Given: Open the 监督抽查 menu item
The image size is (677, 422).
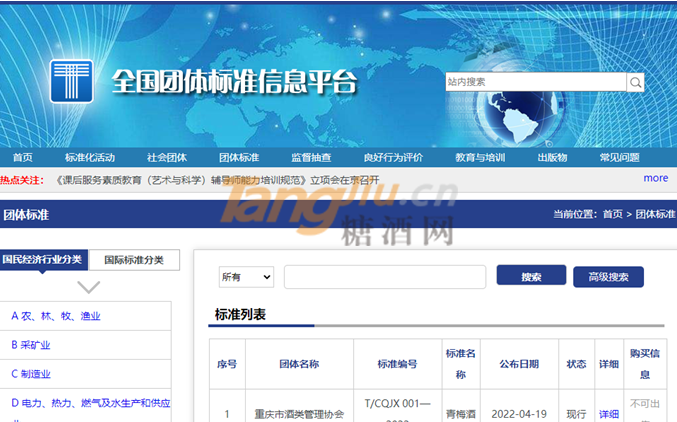Looking at the screenshot, I should tap(311, 158).
